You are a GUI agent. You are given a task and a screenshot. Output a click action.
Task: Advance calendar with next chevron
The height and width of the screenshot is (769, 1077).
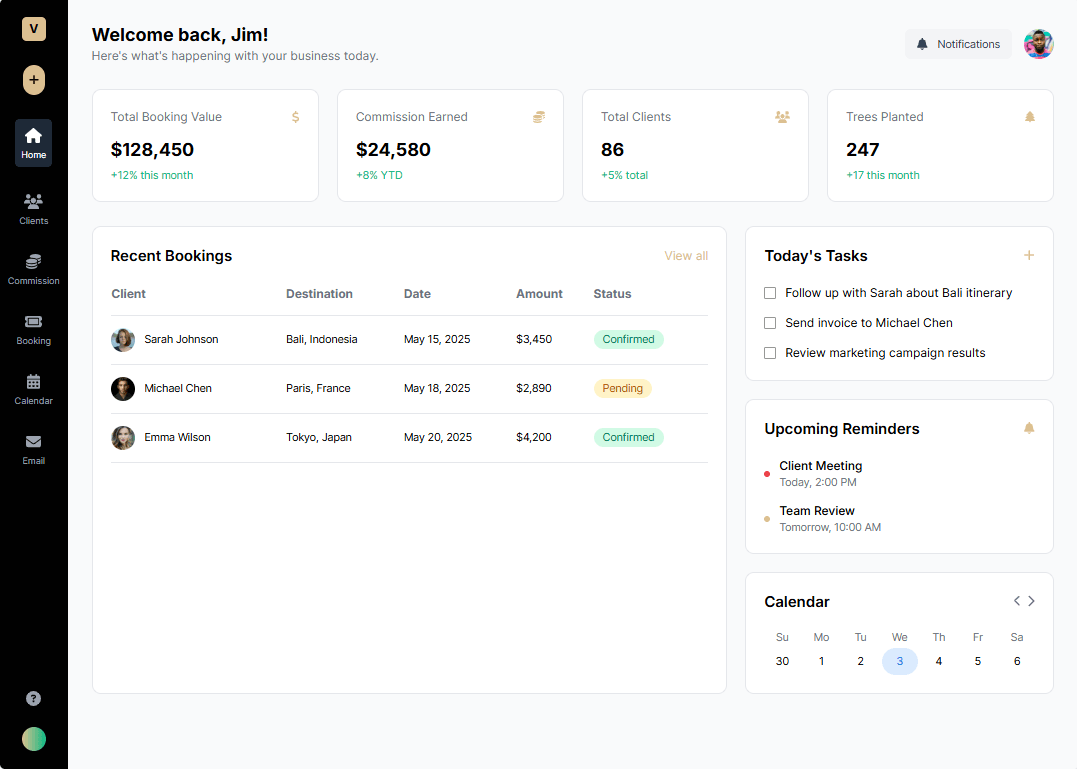pos(1032,601)
